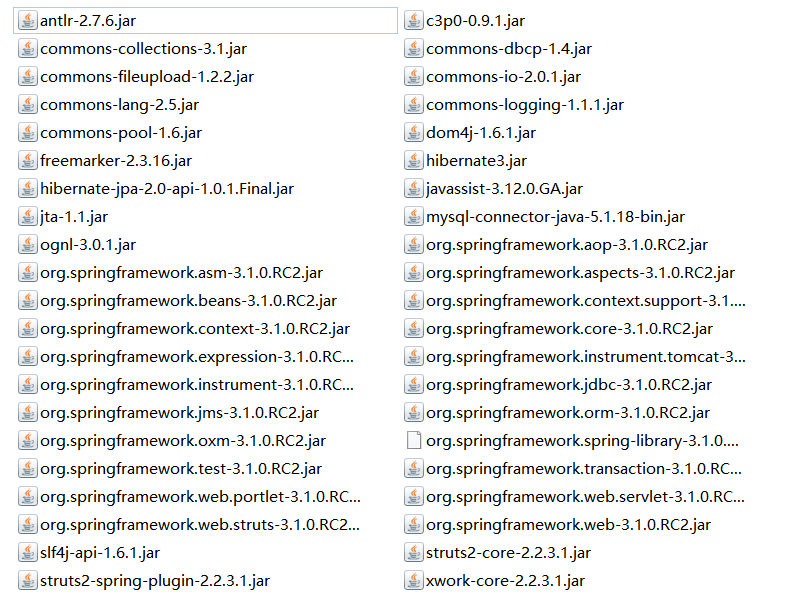
Task: Click the jar icon for commons-lang-2.5.jar
Action: point(28,104)
